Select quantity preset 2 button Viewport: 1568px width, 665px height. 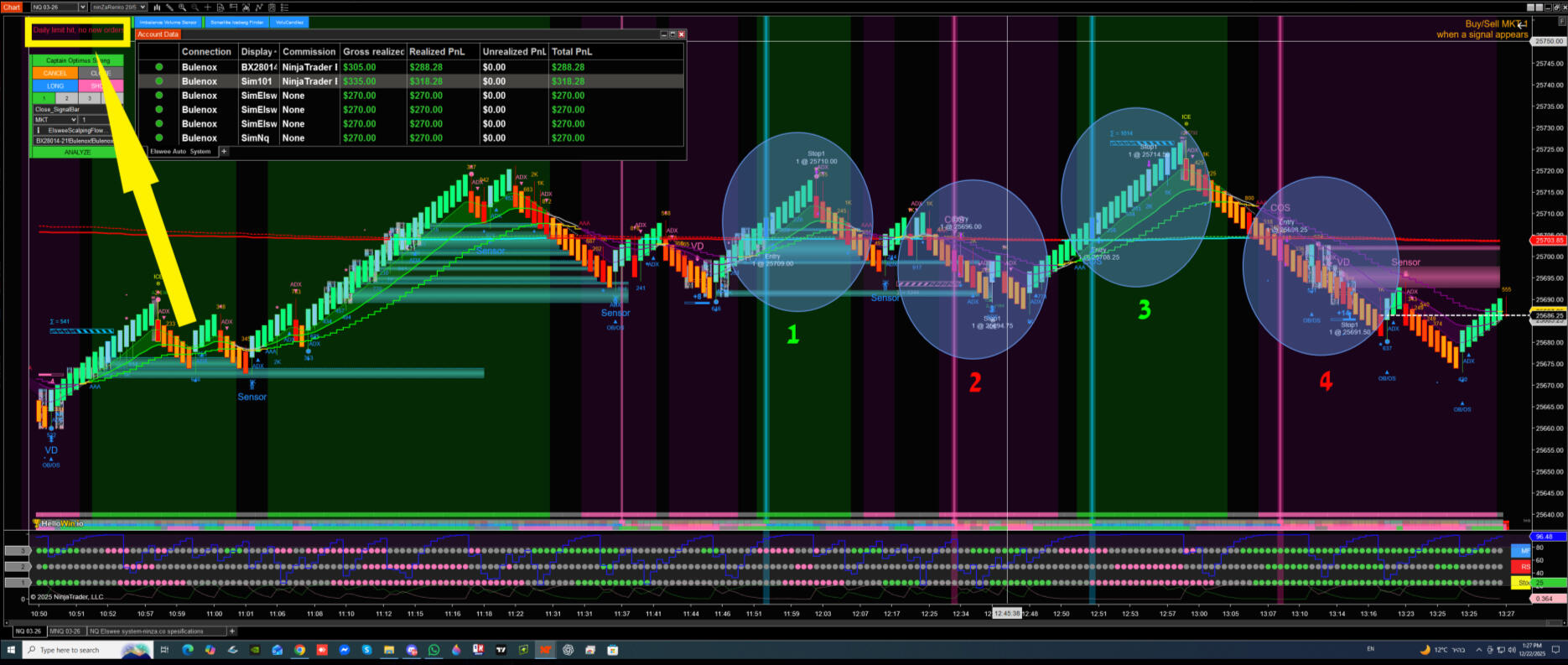pos(67,98)
